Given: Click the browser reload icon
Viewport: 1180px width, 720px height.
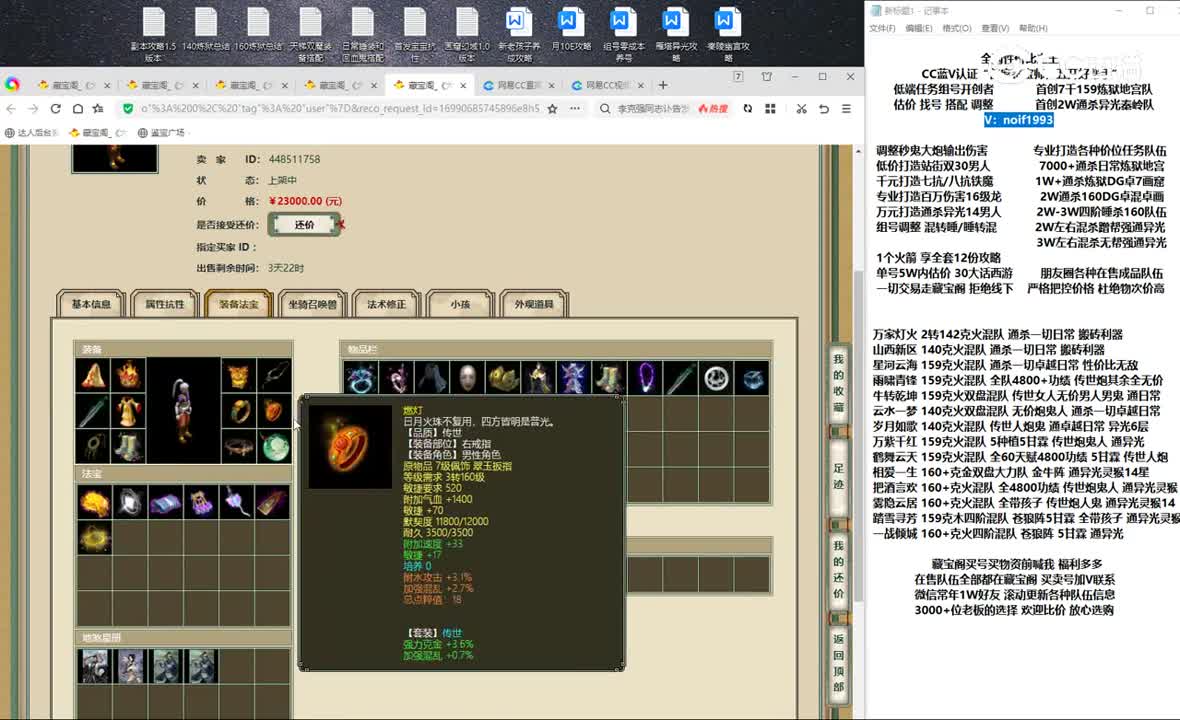Looking at the screenshot, I should point(56,108).
